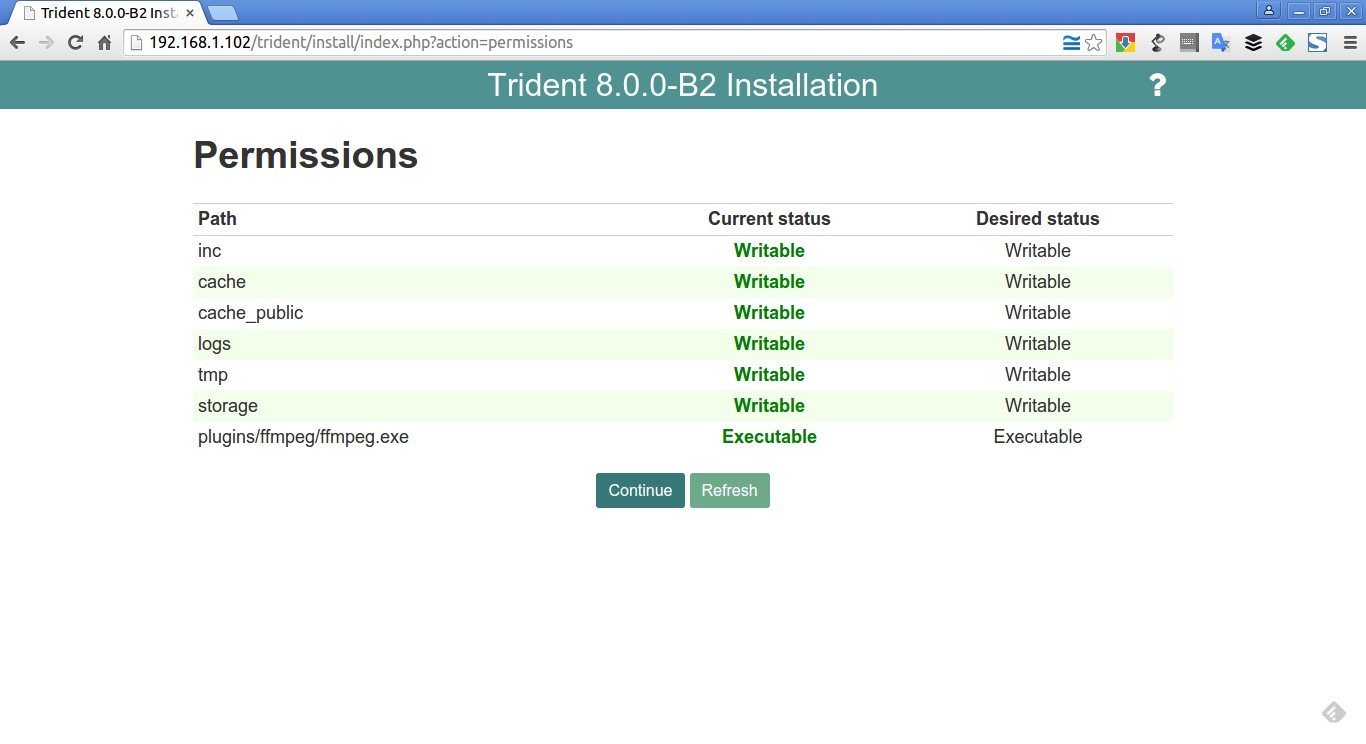Click the plugins/ffmpeg/ffmpeg.exe path cell
The height and width of the screenshot is (744, 1366).
point(303,436)
